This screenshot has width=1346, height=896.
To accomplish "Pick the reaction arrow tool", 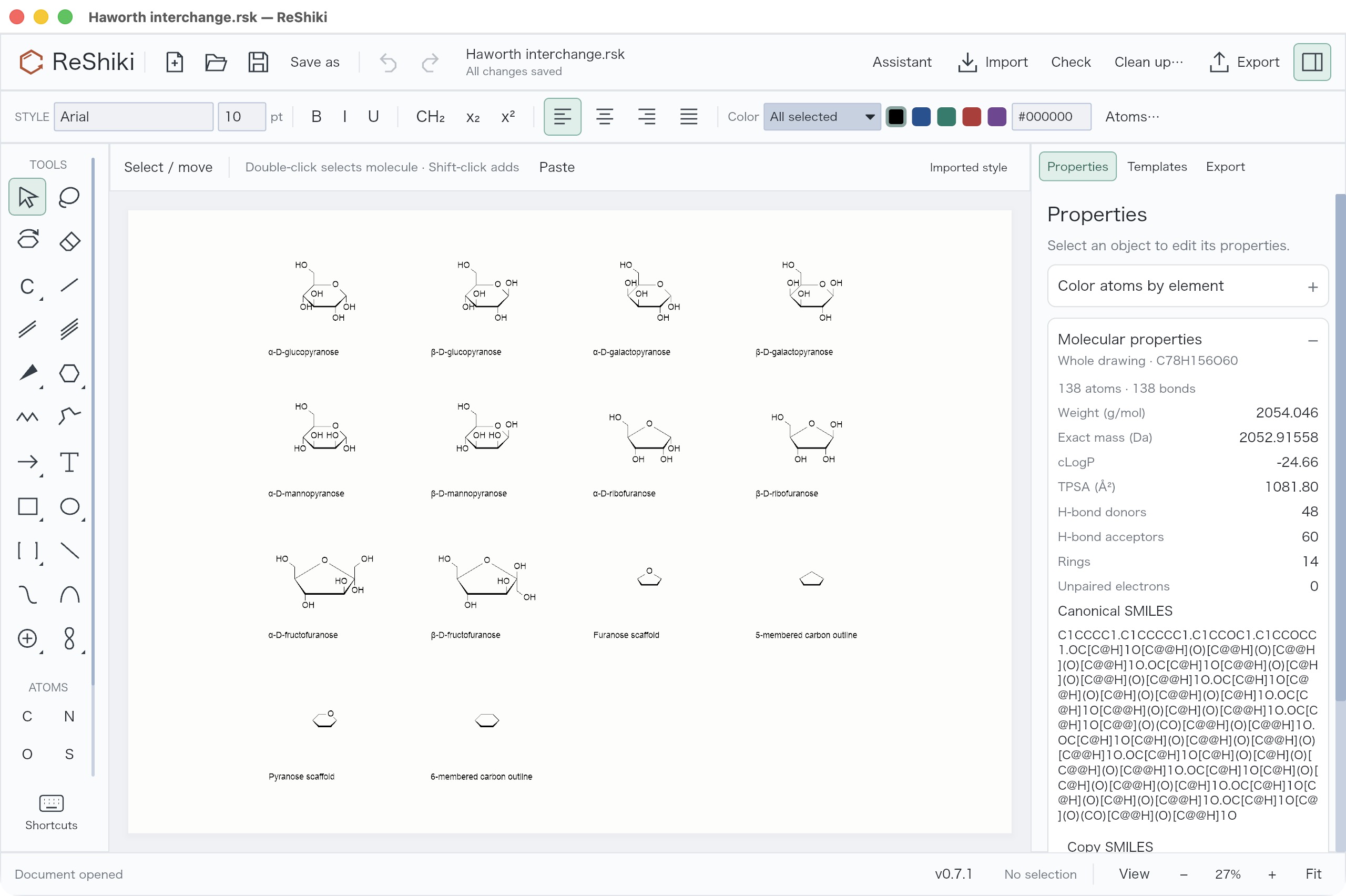I will pyautogui.click(x=27, y=462).
